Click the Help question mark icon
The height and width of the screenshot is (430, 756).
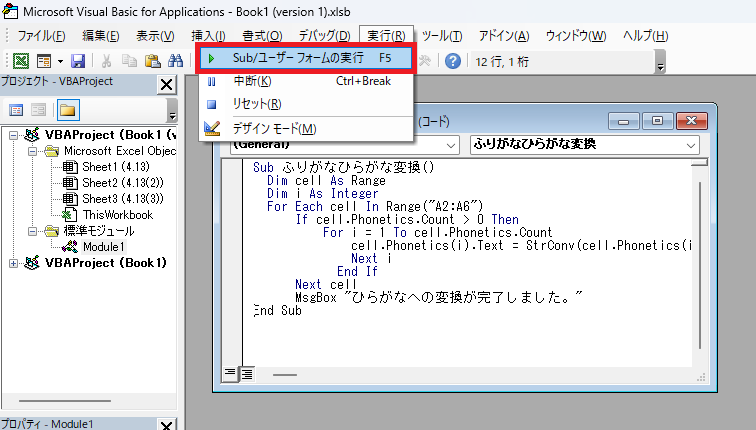tap(453, 61)
